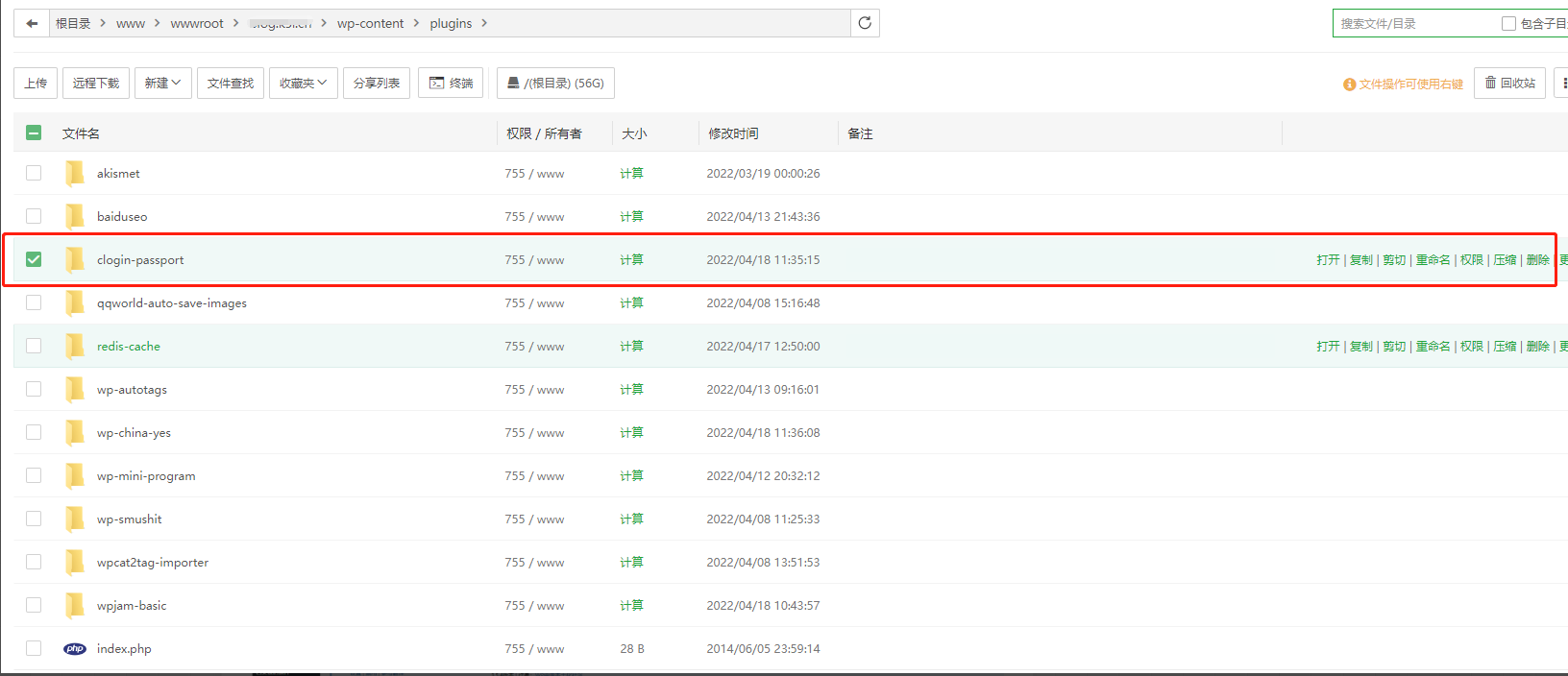The width and height of the screenshot is (1568, 676).
Task: Toggle the select-all checkbox in header
Action: pyautogui.click(x=34, y=133)
